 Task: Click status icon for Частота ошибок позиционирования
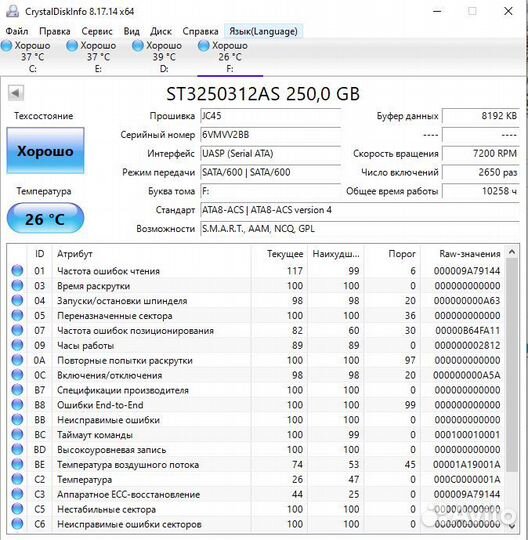pos(17,330)
